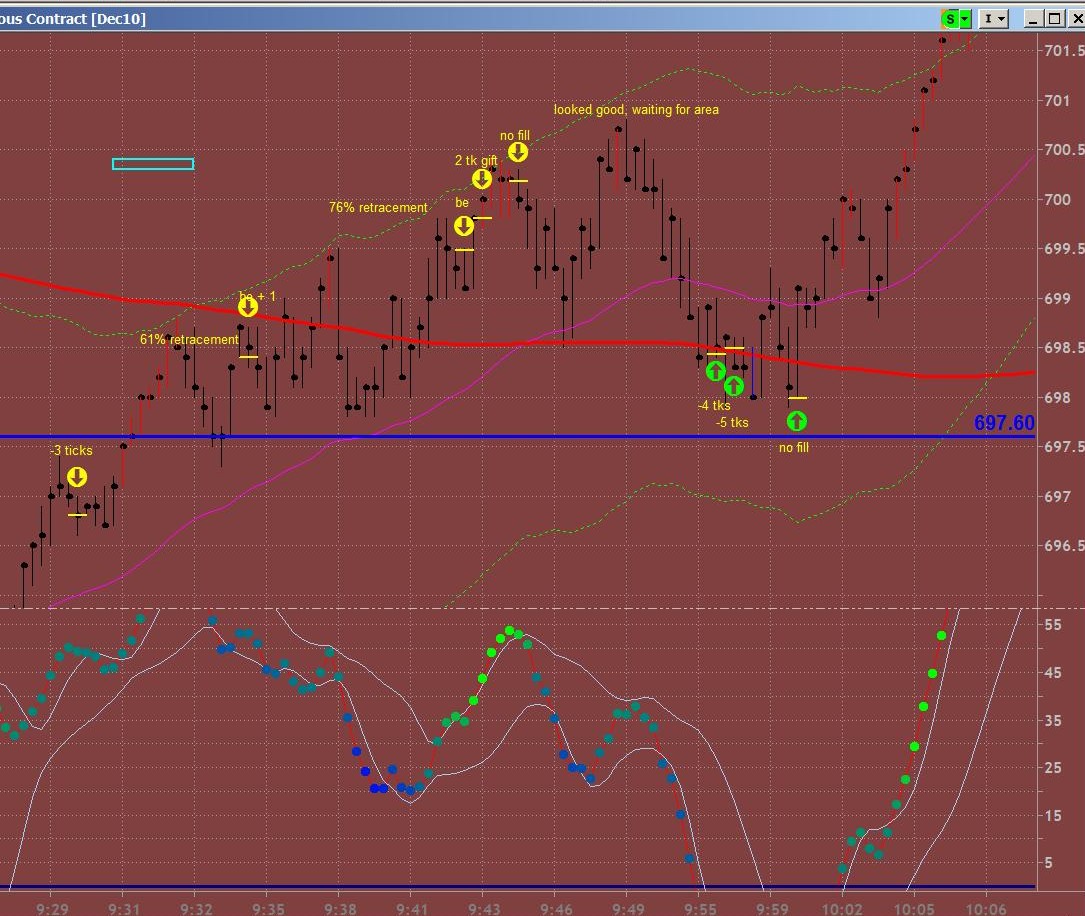1085x916 pixels.
Task: Select yellow down arrow under top no fill
Action: tap(518, 152)
